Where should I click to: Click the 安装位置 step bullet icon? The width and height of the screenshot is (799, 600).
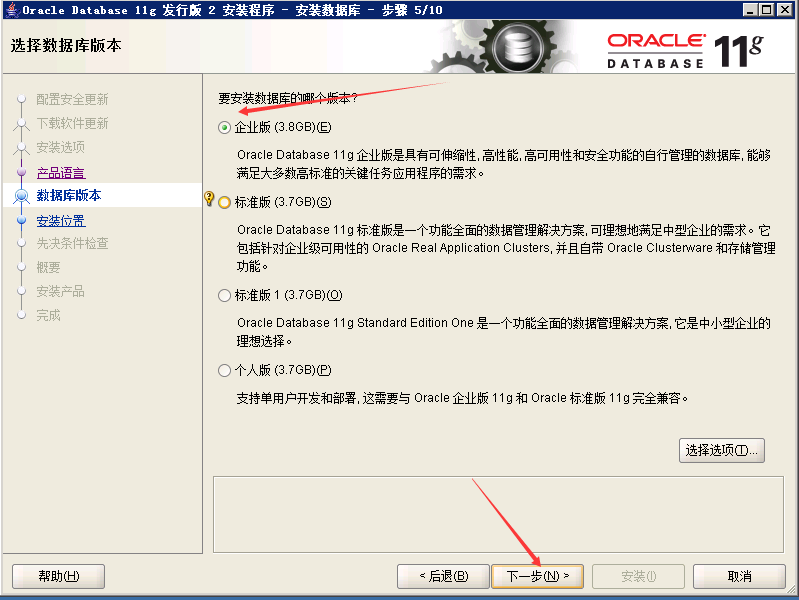tap(21, 220)
